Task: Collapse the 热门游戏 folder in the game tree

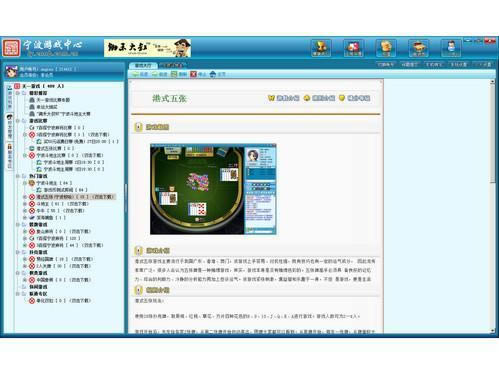Action: (x=18, y=176)
